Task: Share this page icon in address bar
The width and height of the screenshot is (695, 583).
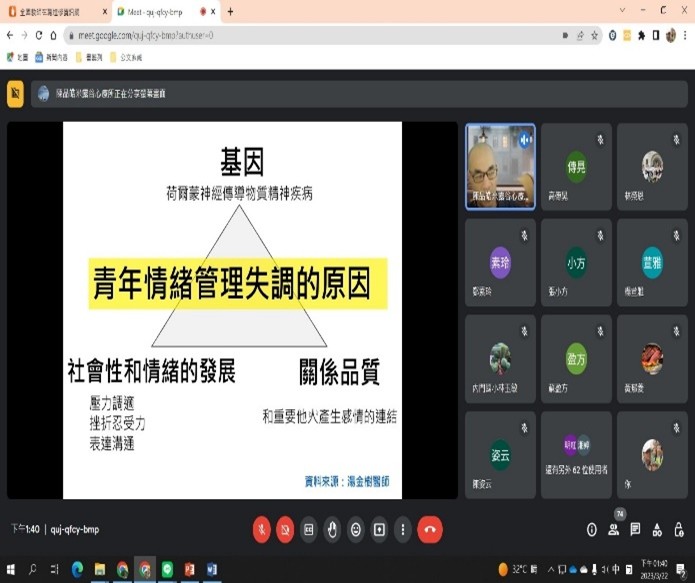Action: click(580, 35)
